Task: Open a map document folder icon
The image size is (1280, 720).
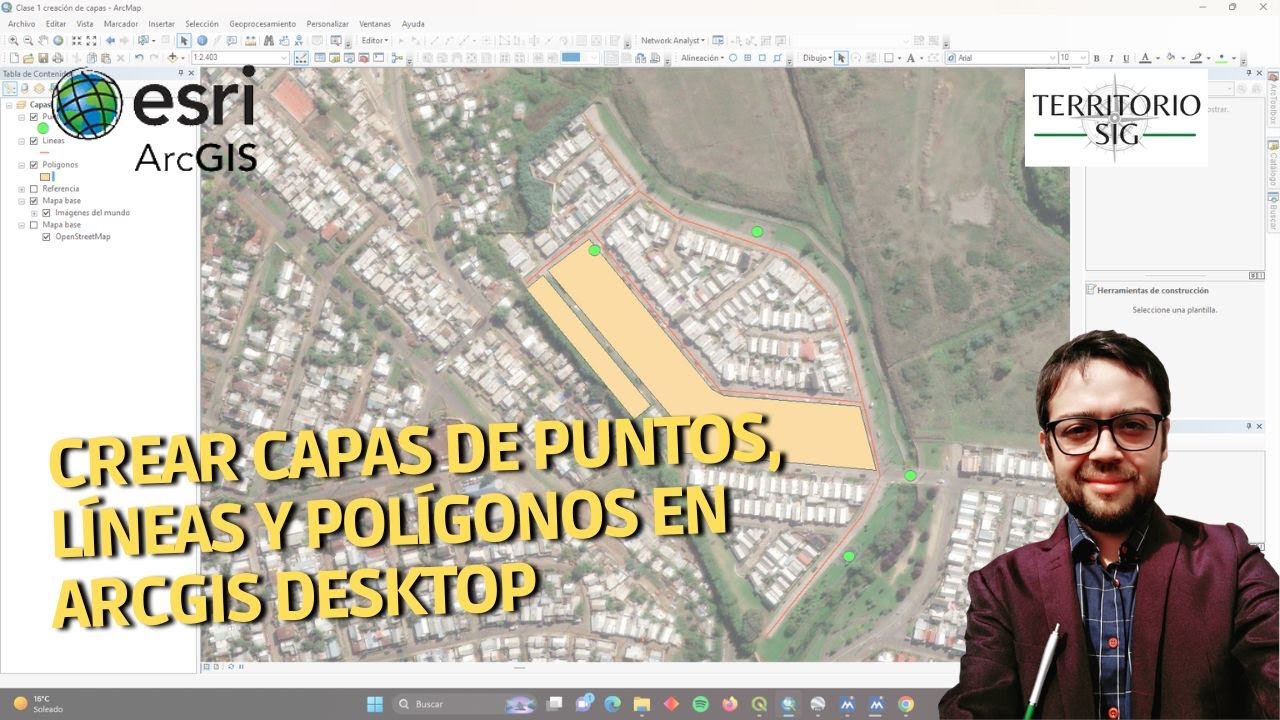Action: click(x=28, y=58)
